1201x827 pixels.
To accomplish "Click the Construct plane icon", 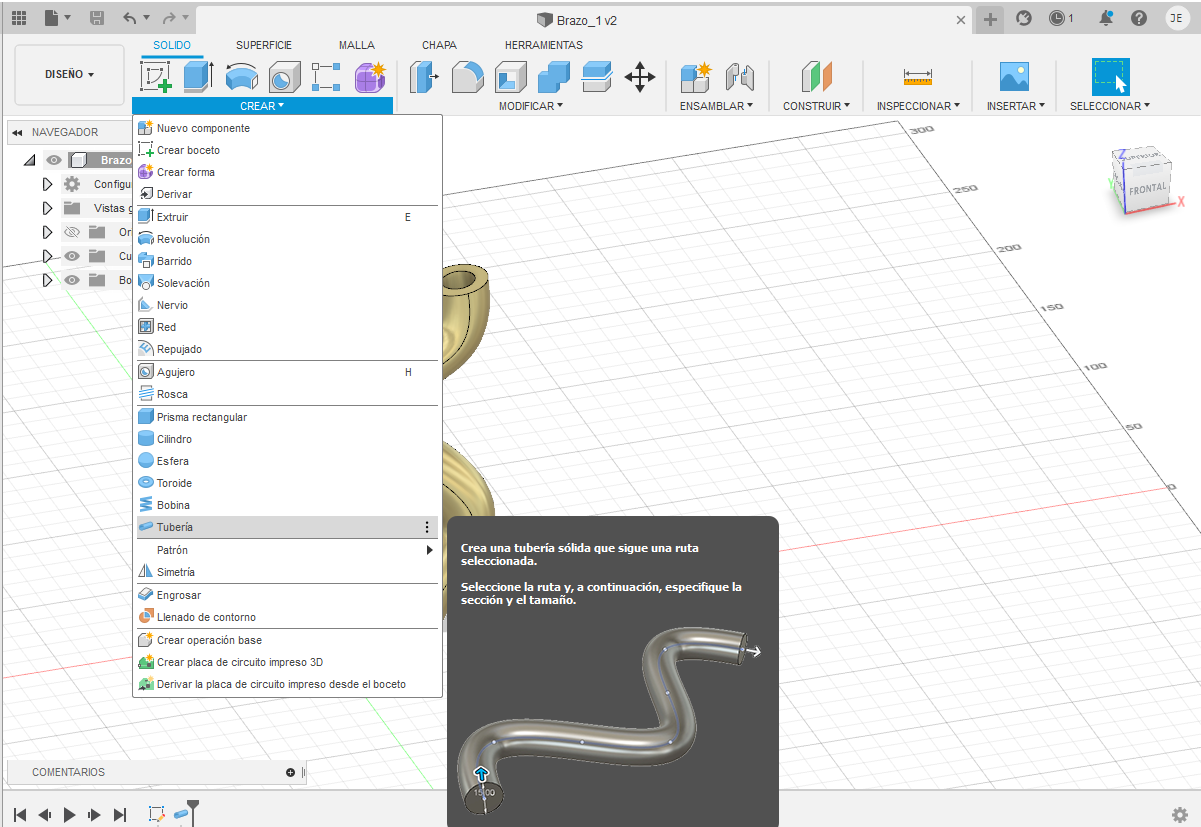I will pyautogui.click(x=816, y=77).
